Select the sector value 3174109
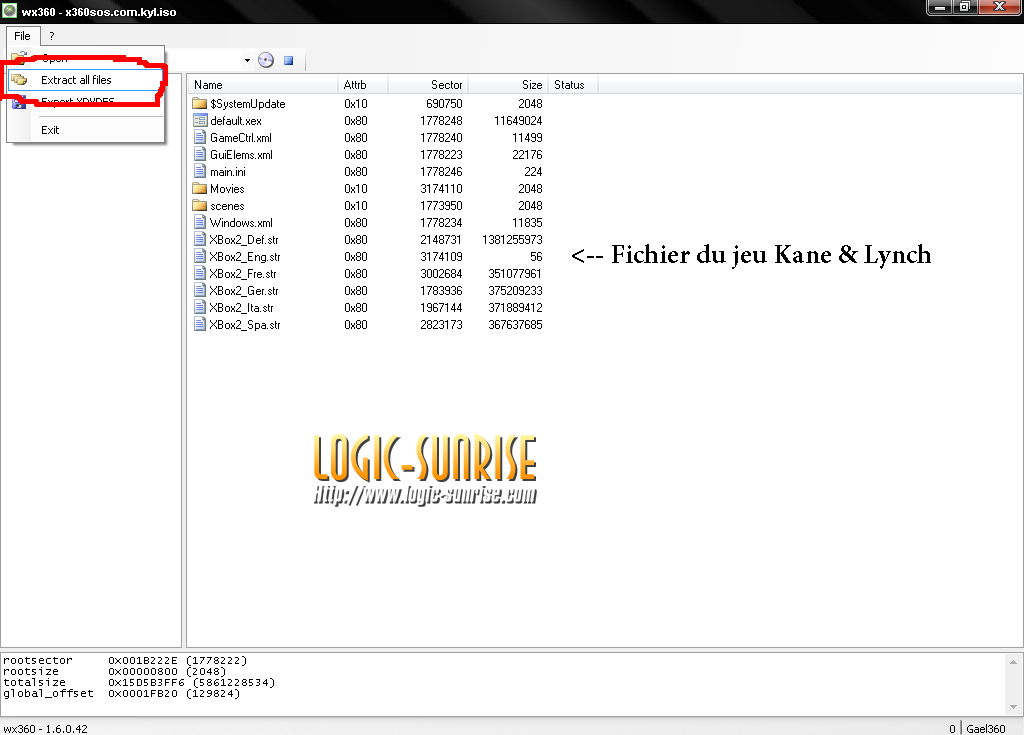The height and width of the screenshot is (735, 1024). (x=441, y=257)
